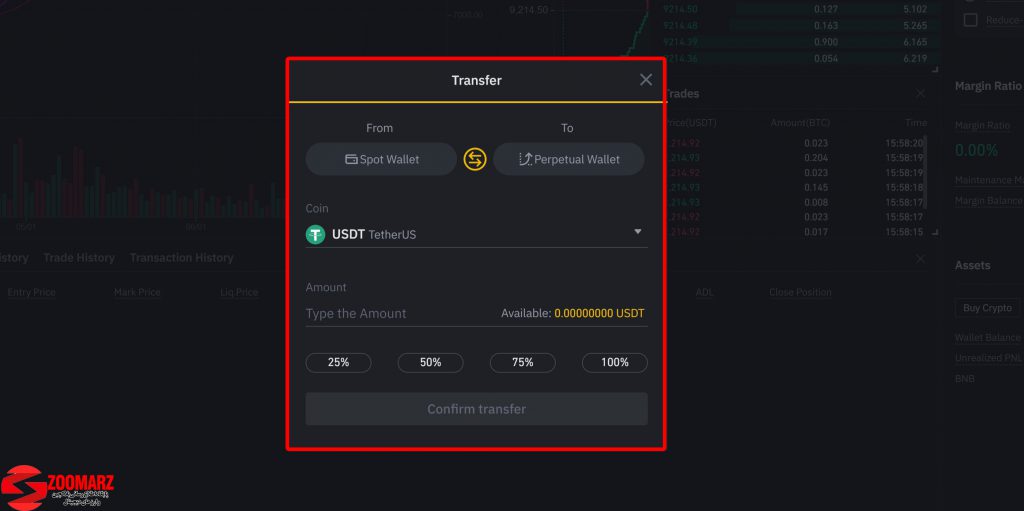Viewport: 1024px width, 511px height.
Task: Switch to the Trade History tab
Action: [x=79, y=257]
